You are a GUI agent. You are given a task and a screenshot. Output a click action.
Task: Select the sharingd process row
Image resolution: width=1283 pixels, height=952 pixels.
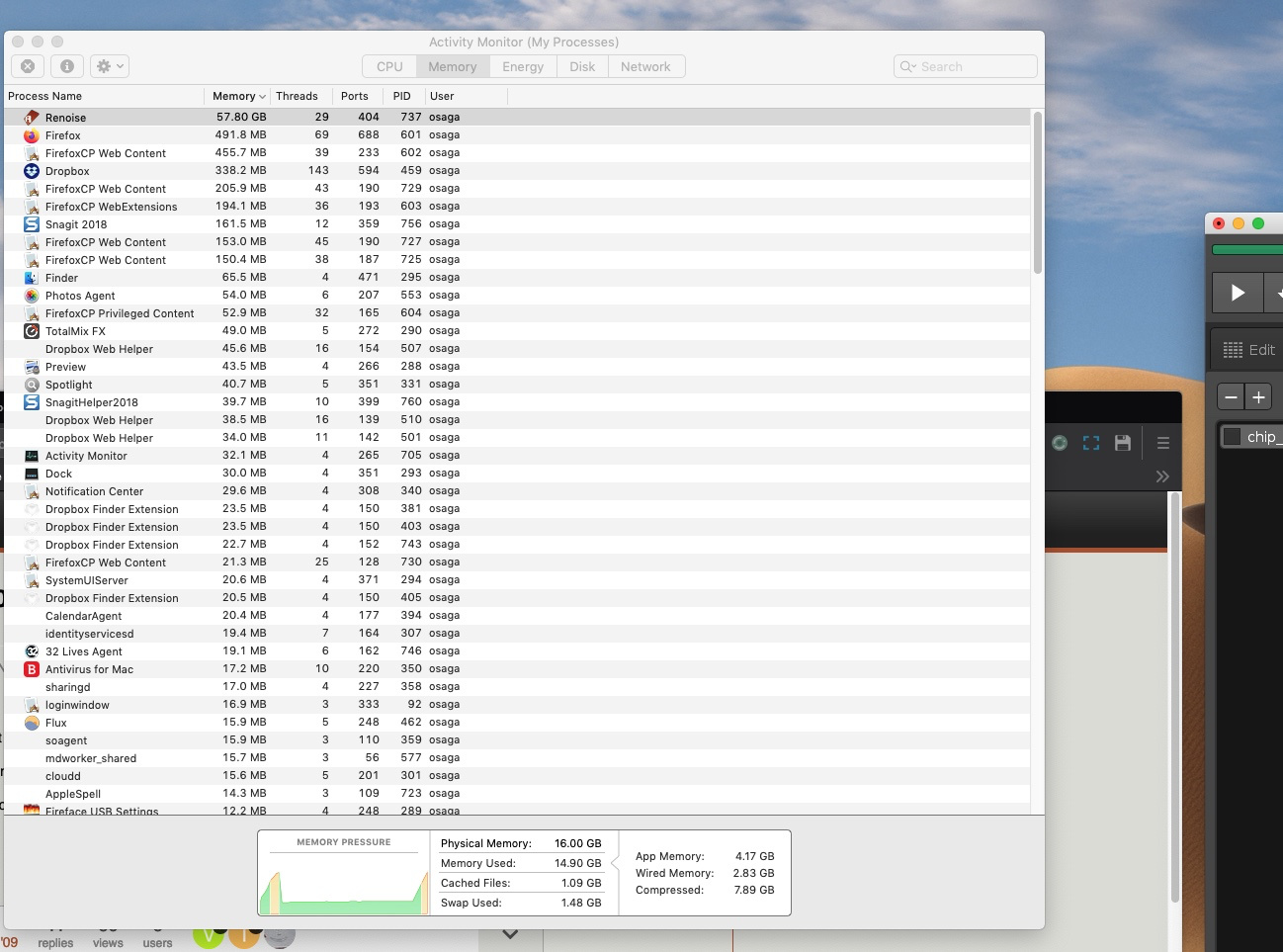(517, 687)
